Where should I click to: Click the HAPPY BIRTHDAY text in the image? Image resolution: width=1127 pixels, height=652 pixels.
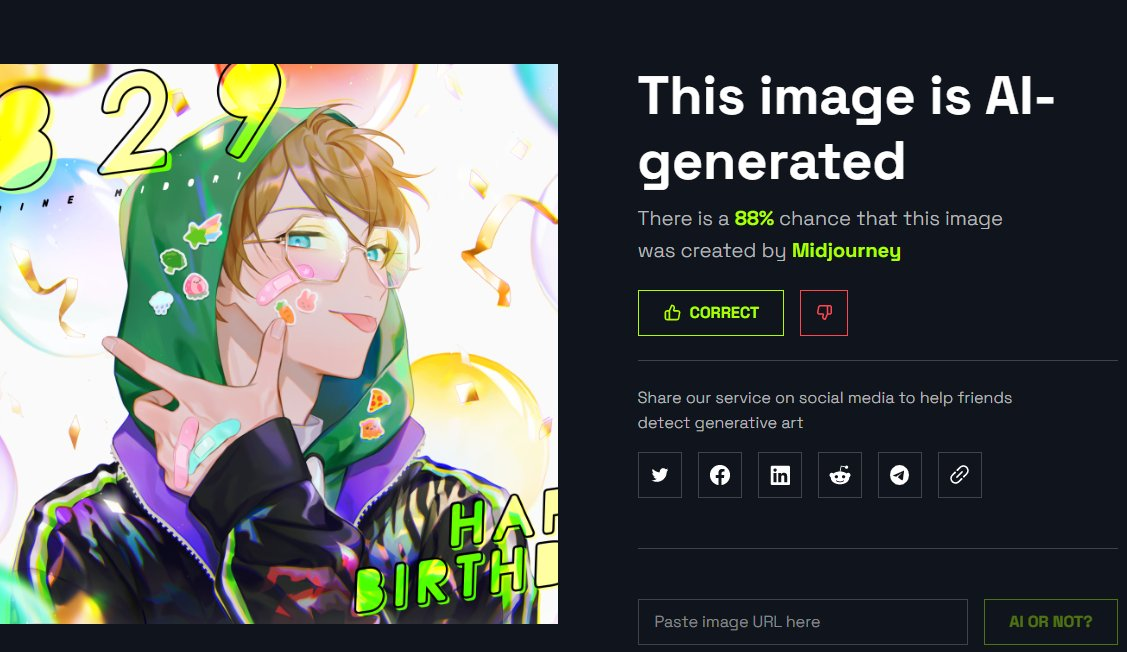[458, 557]
